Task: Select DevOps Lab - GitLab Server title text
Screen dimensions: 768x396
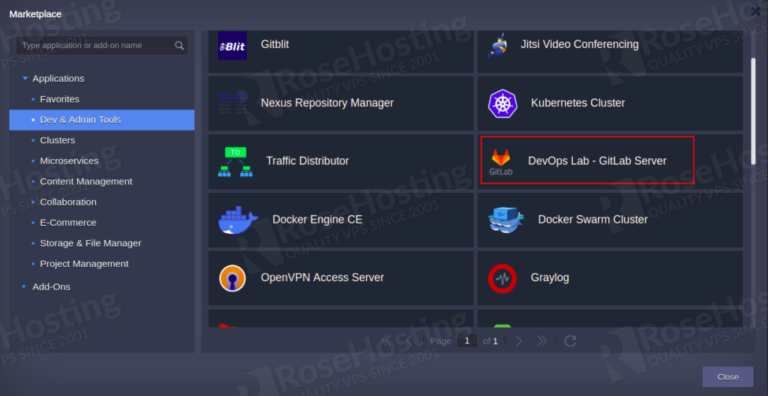Action: coord(597,161)
